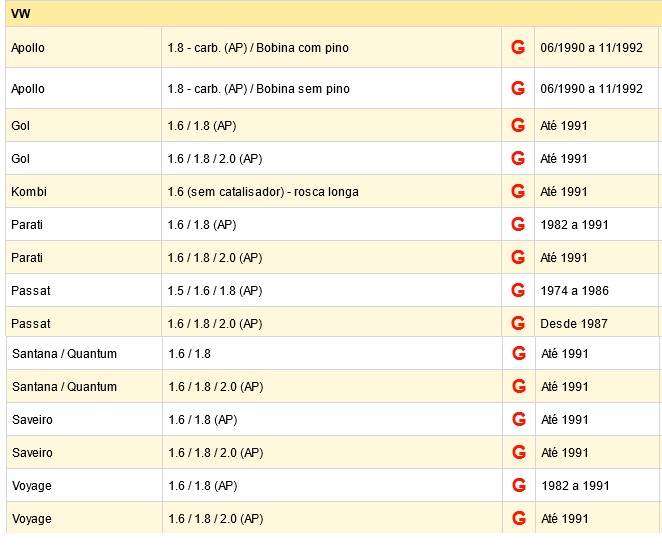Click the G icon for Parati 1.6 / 1.8 / 2.0
Screen dimensions: 662x546
coord(518,257)
